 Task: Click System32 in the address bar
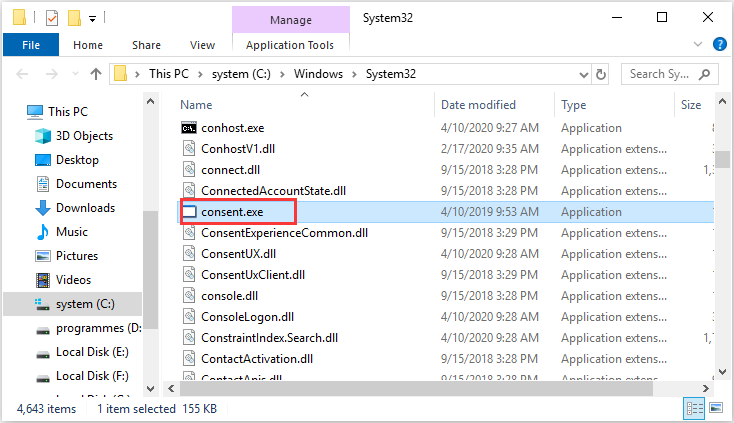click(x=391, y=74)
